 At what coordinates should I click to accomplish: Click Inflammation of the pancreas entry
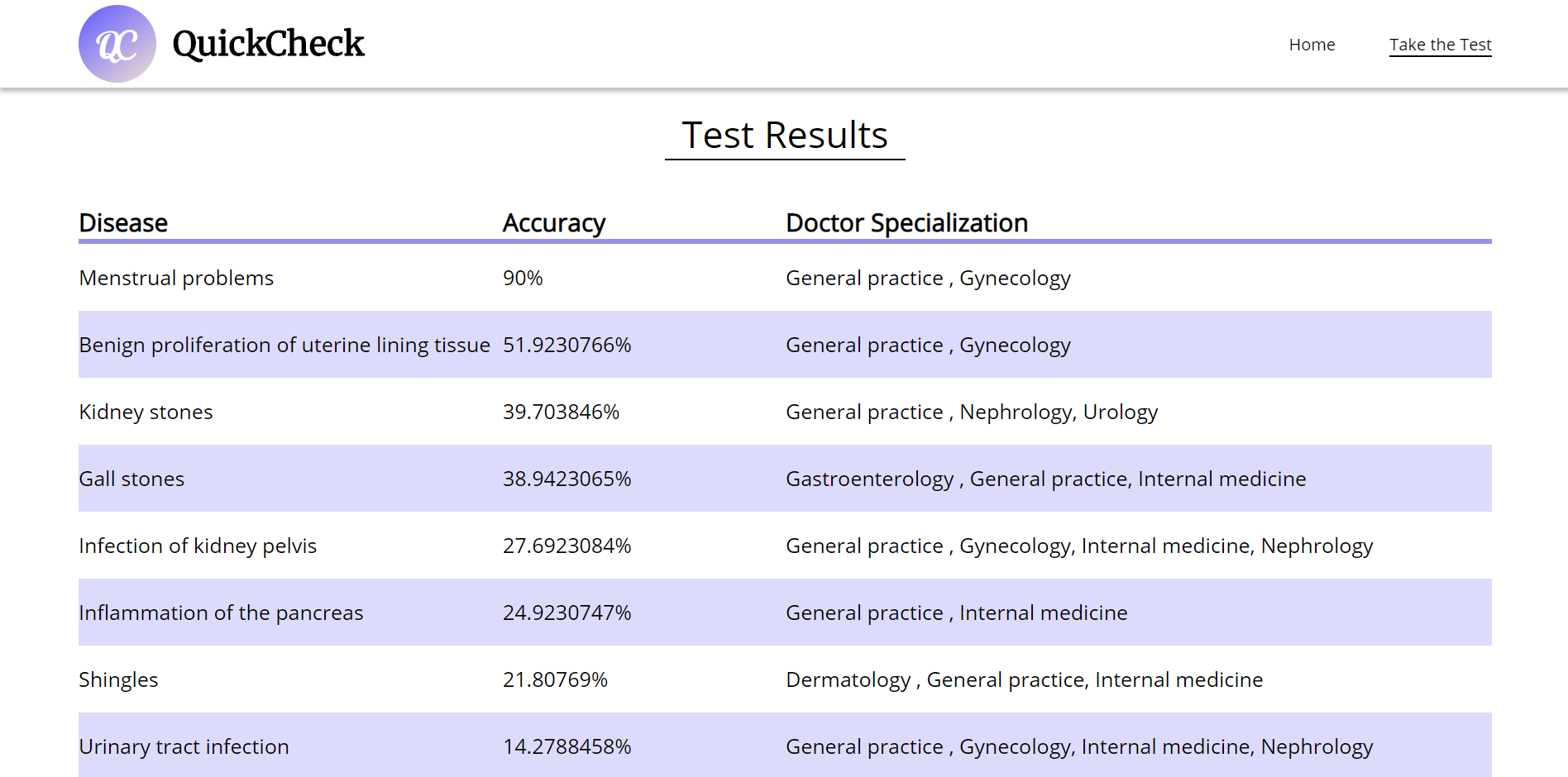[x=221, y=613]
